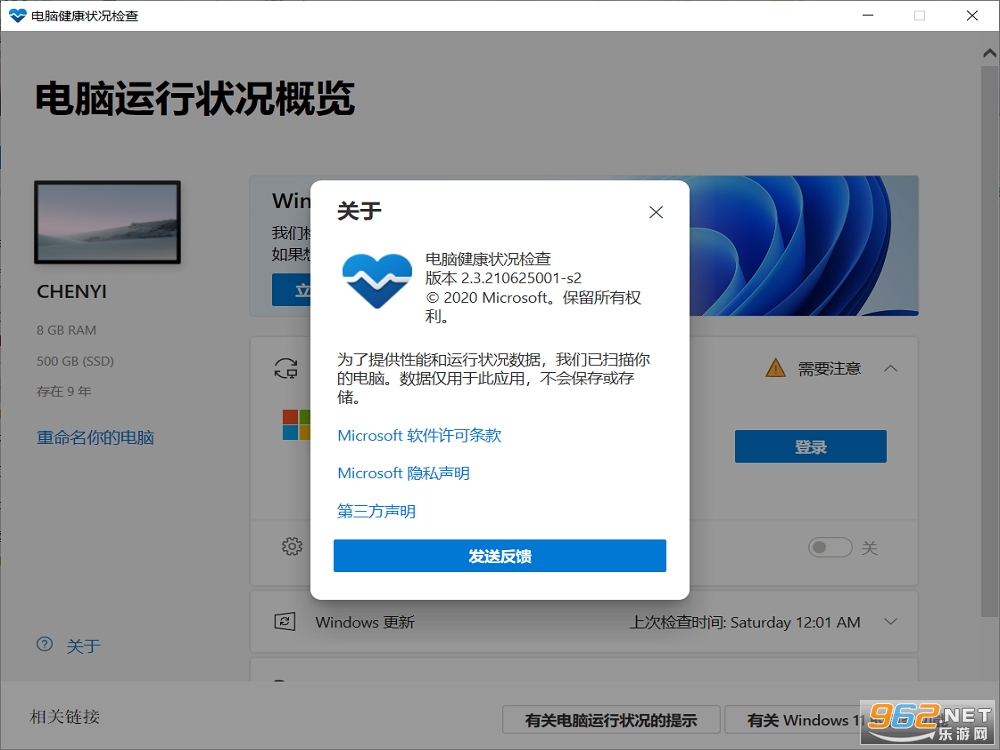
Task: Click the scrollbar up arrow
Action: pos(989,54)
